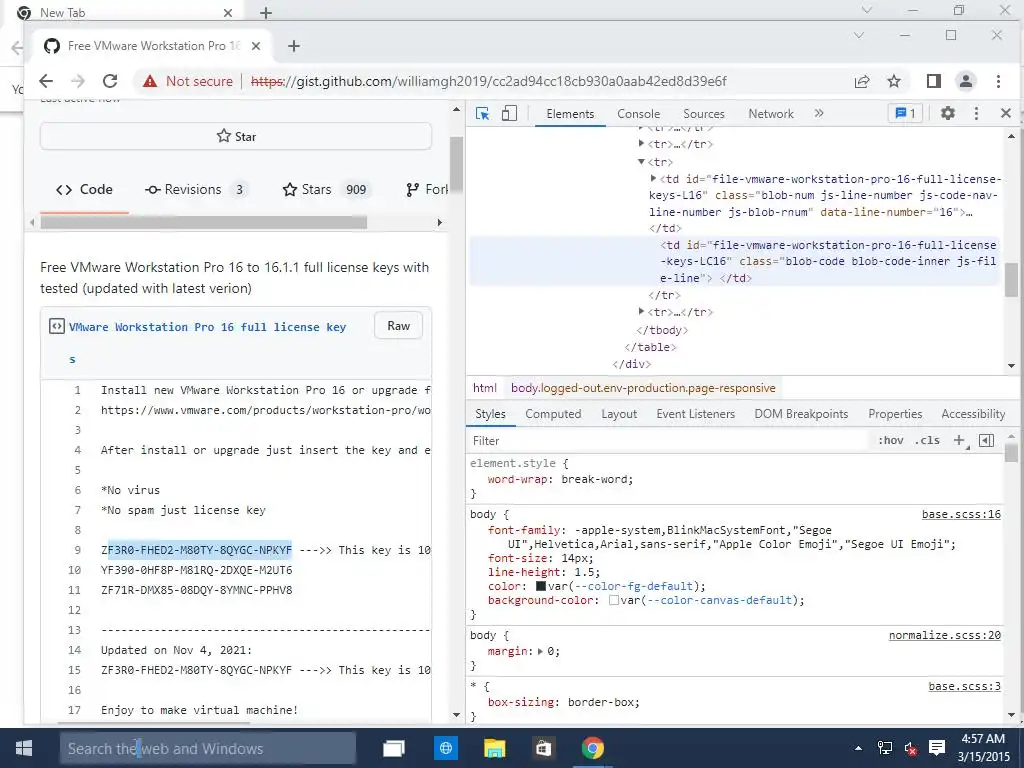
Task: Expand td file-vmware...-keys-L16 node
Action: (653, 178)
